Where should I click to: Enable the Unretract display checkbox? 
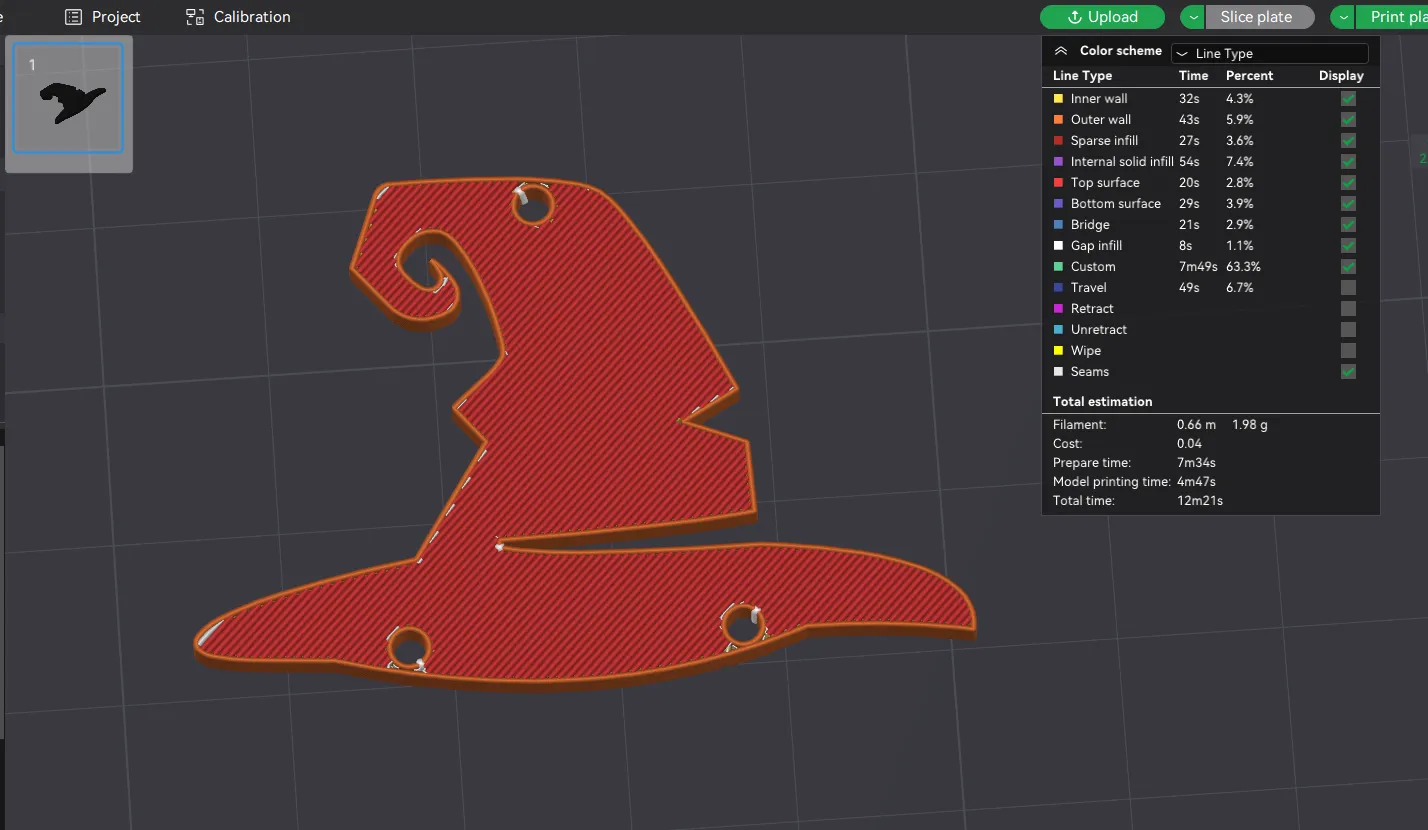pyautogui.click(x=1348, y=330)
